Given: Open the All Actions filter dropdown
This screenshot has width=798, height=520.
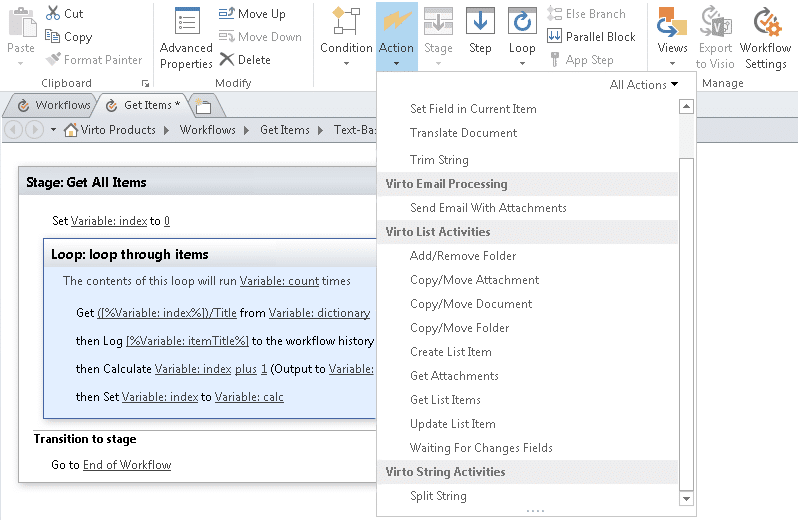Looking at the screenshot, I should click(644, 84).
